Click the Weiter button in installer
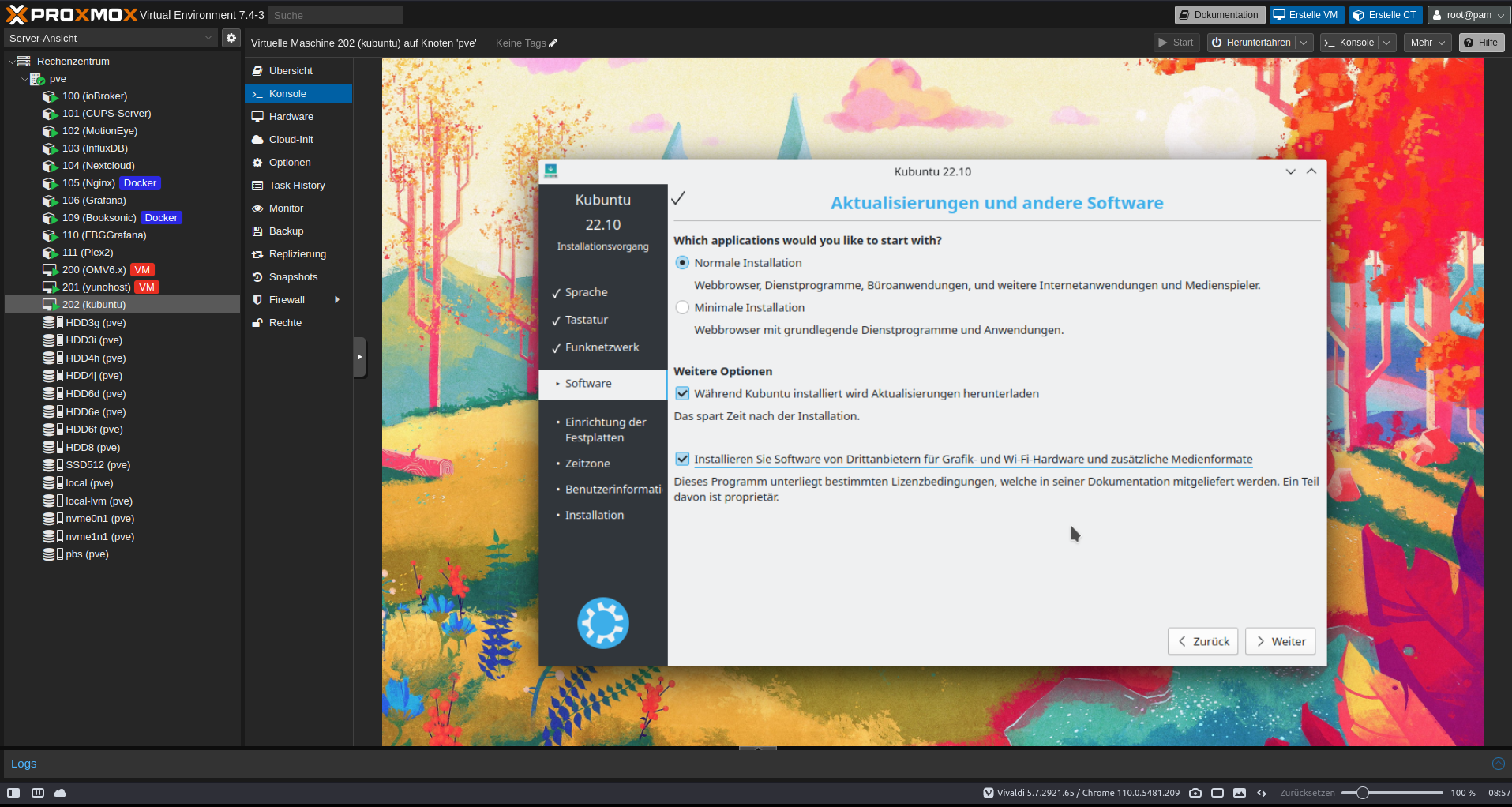1512x807 pixels. 1281,641
